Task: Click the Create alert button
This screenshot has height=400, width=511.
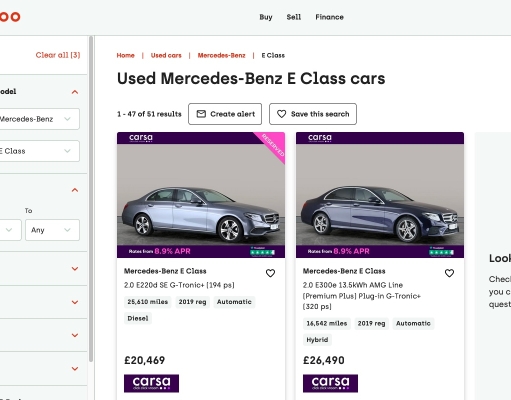Action: [x=225, y=114]
